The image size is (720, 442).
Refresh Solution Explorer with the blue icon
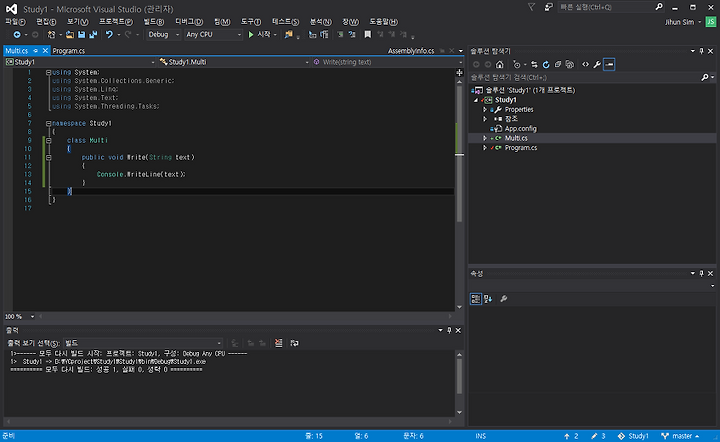click(x=546, y=65)
